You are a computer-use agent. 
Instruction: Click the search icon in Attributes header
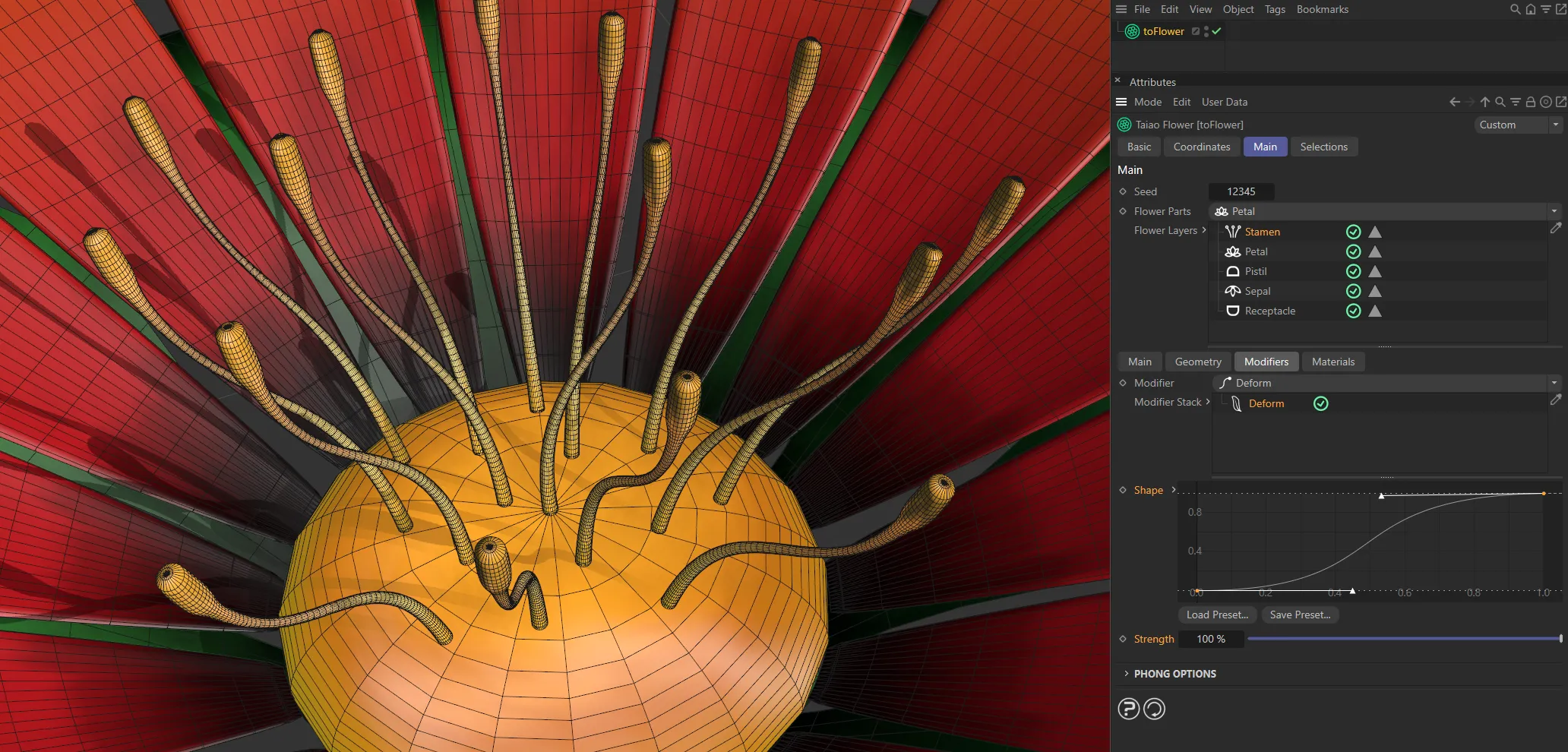coord(1500,101)
